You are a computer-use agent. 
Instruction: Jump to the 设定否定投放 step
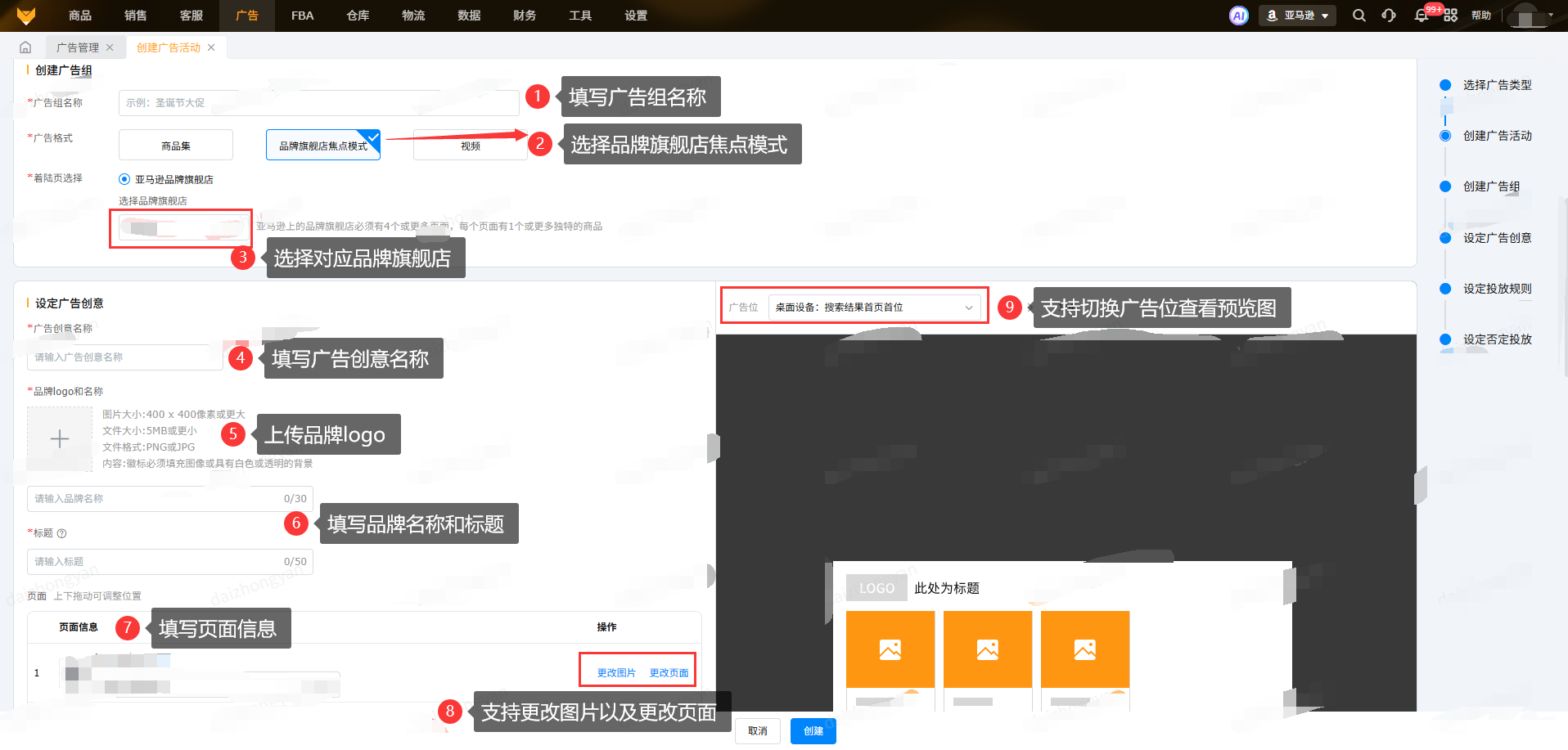(x=1497, y=339)
